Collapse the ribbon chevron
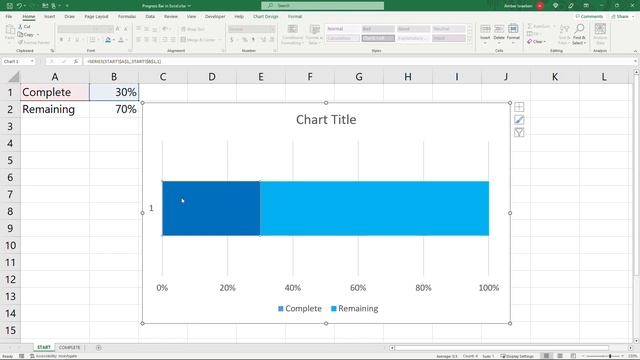Screen dimensions: 640x360 point(635,51)
